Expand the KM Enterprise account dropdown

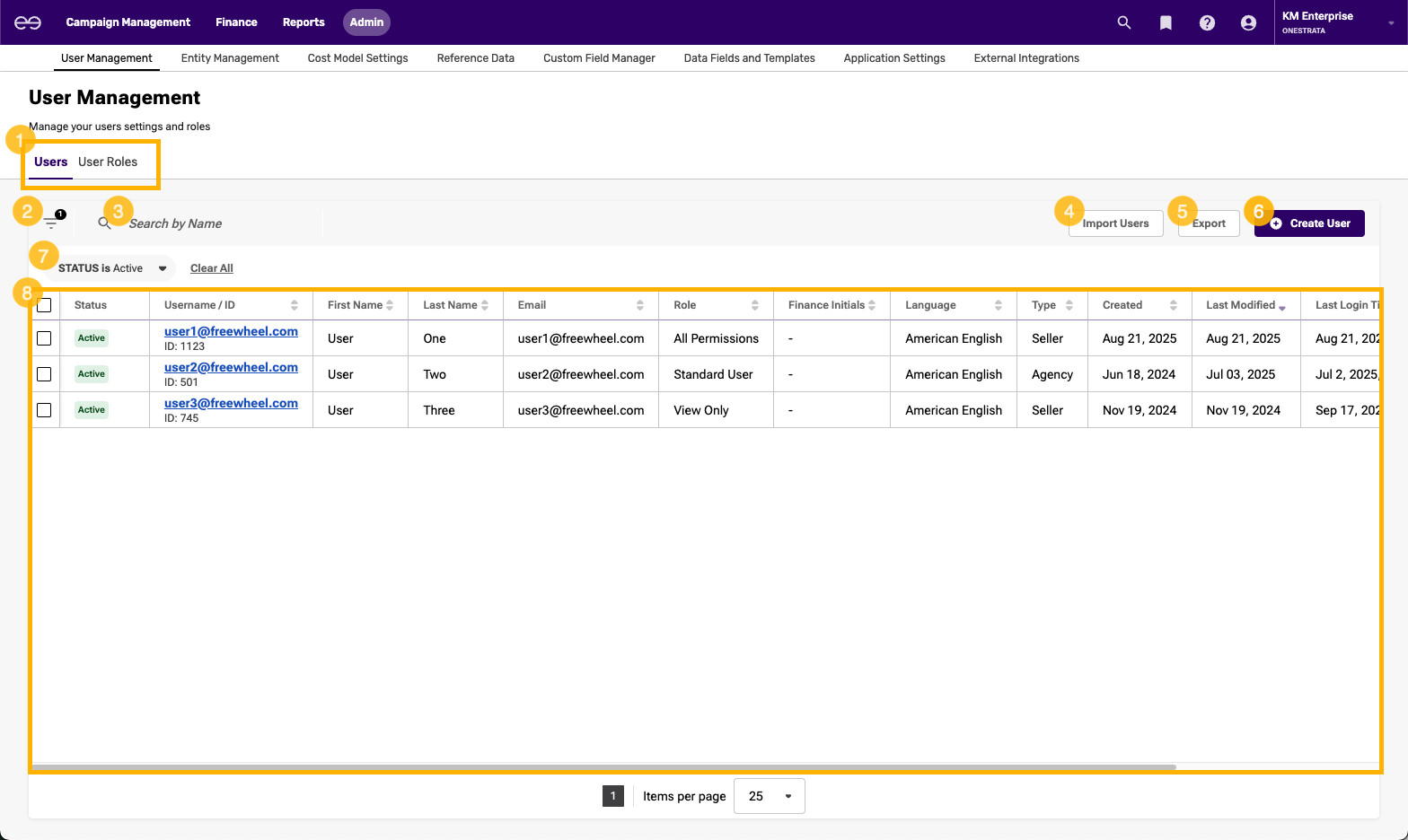1391,22
